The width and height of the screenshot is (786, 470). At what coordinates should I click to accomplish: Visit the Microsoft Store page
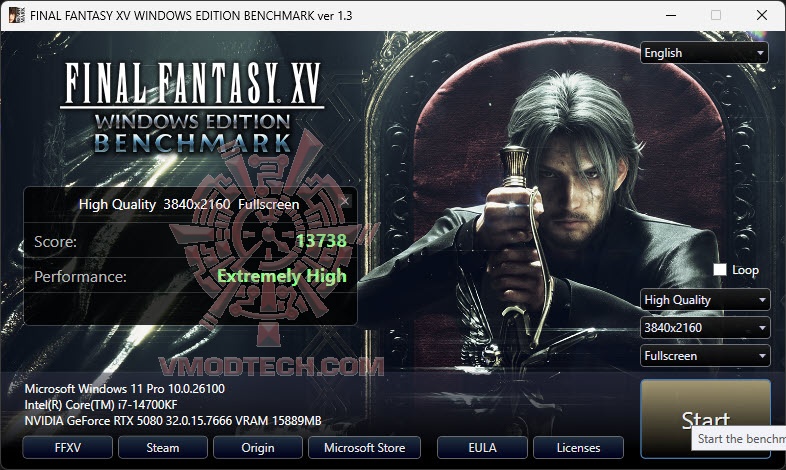(x=364, y=447)
